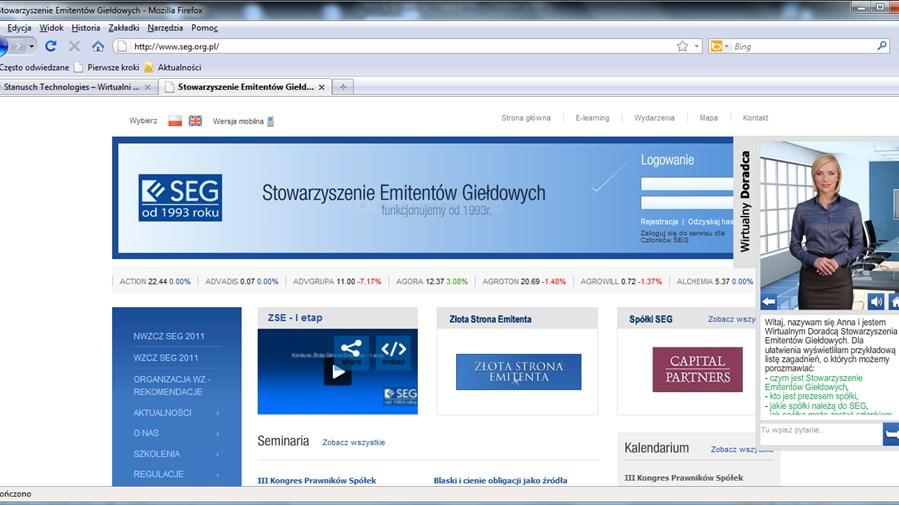Open the back history dropdown arrow
The height and width of the screenshot is (505, 899).
click(x=32, y=46)
